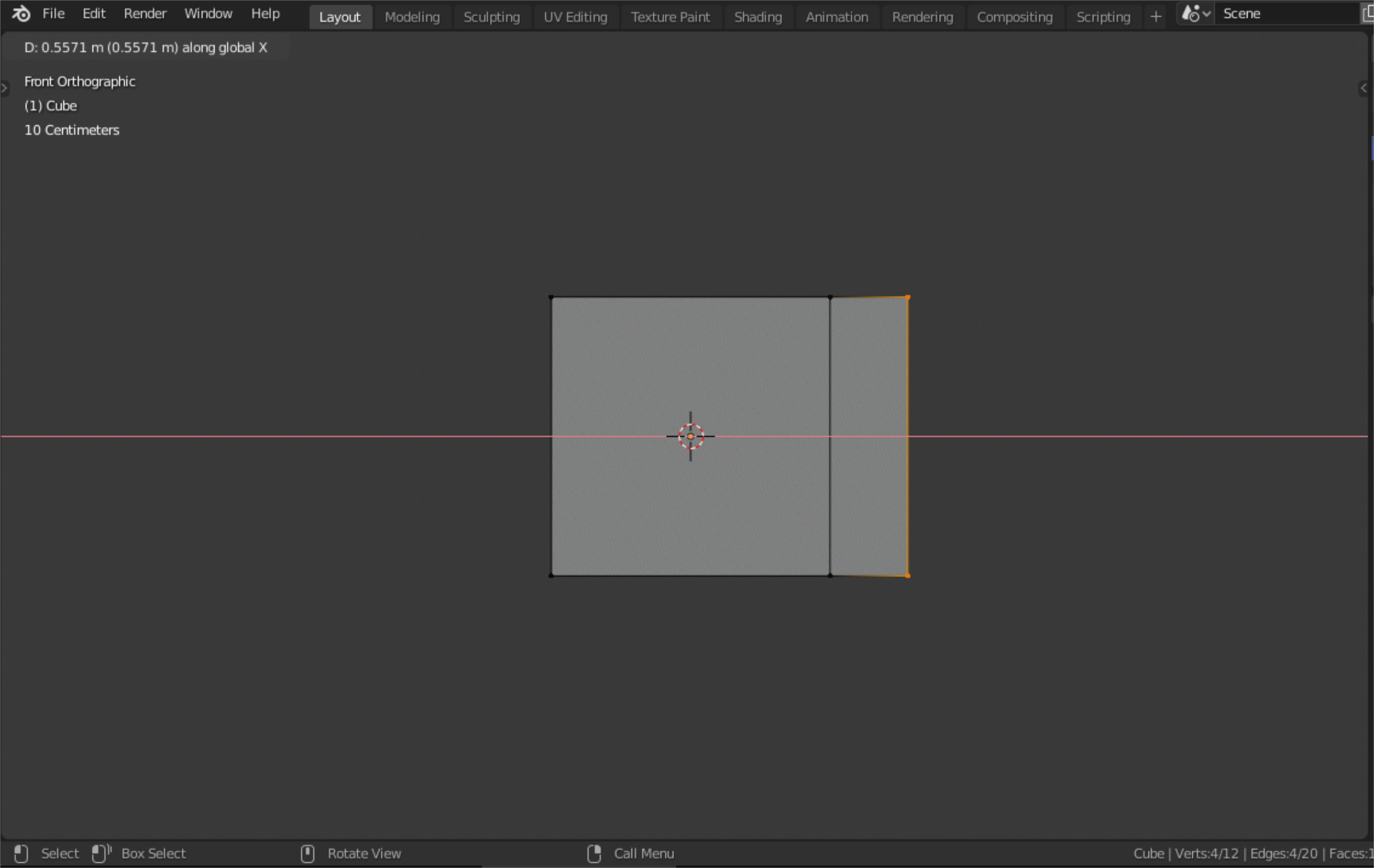Image resolution: width=1374 pixels, height=868 pixels.
Task: Click the Scene name field
Action: pos(1287,14)
